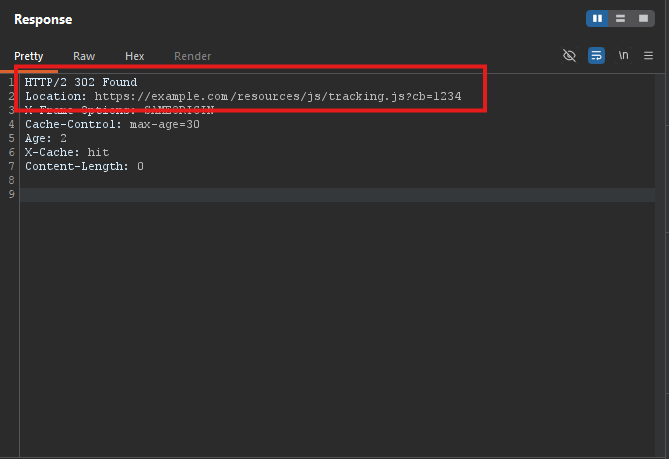Viewport: 669px width, 459px height.
Task: Toggle hidden characters eye-slash icon
Action: pyautogui.click(x=569, y=55)
